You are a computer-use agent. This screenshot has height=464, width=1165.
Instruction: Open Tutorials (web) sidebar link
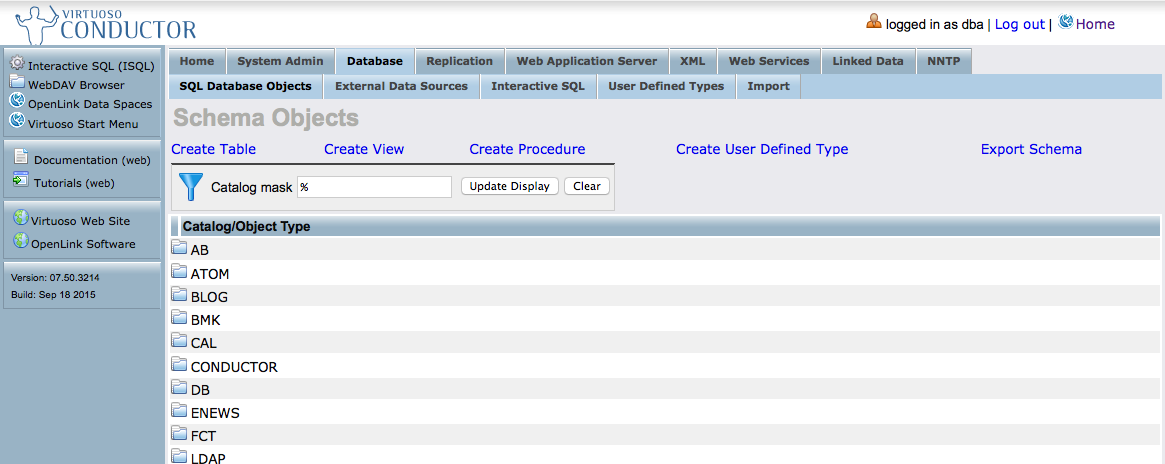(74, 183)
